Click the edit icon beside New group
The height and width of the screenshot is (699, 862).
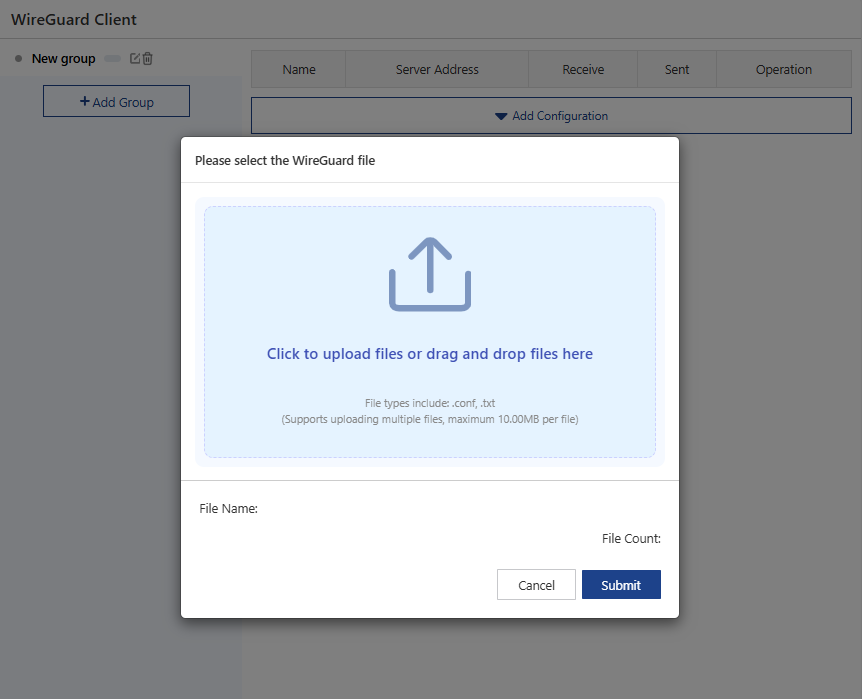click(x=135, y=59)
